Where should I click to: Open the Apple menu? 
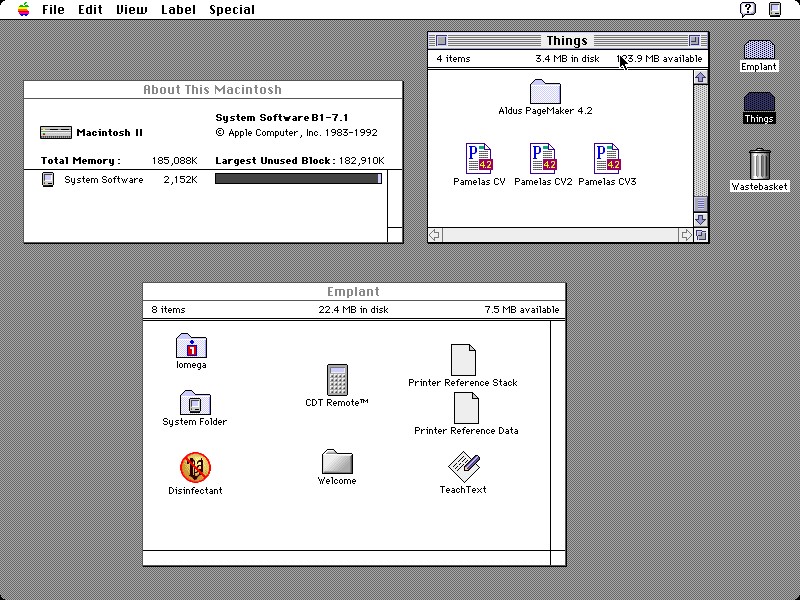pyautogui.click(x=24, y=10)
